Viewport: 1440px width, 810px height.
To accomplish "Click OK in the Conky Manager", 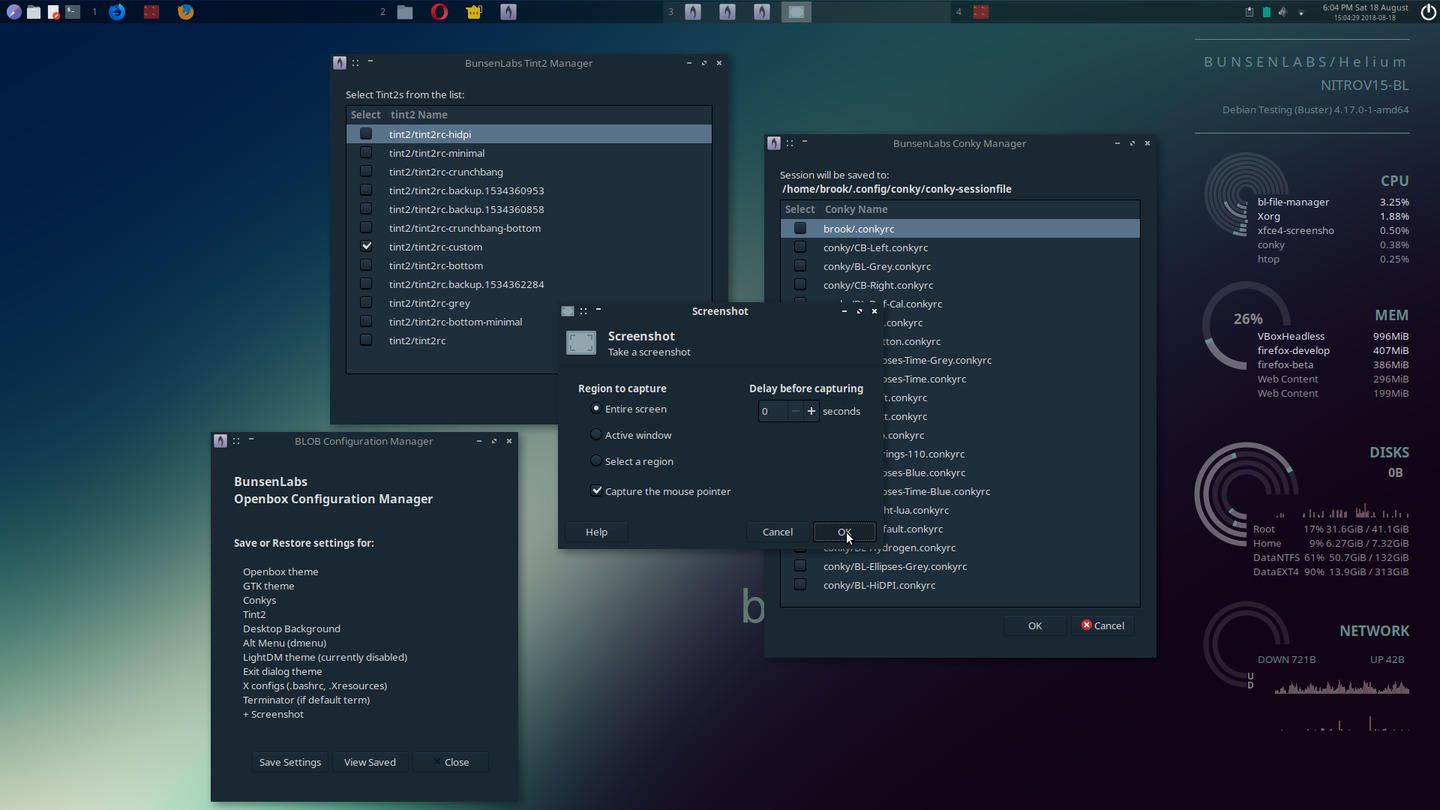I will [x=1035, y=626].
